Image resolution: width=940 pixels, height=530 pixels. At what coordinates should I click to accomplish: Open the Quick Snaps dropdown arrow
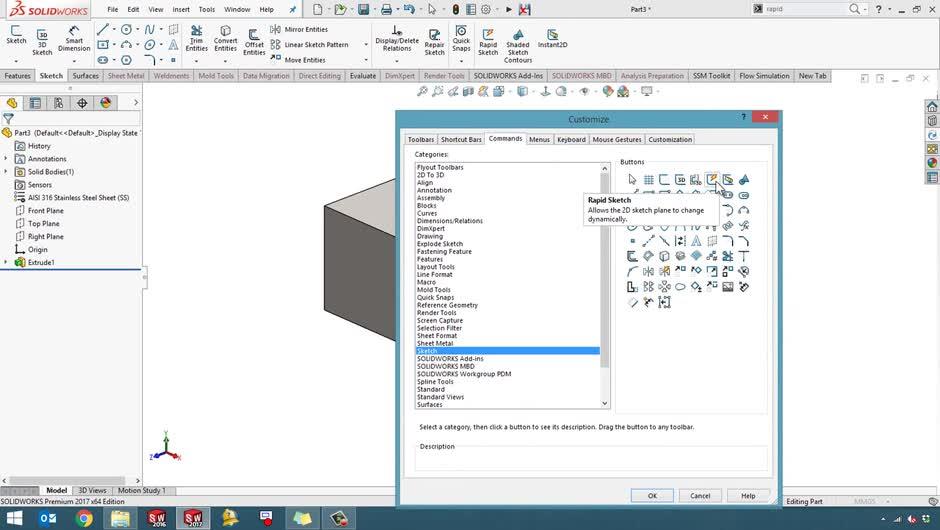pos(461,60)
